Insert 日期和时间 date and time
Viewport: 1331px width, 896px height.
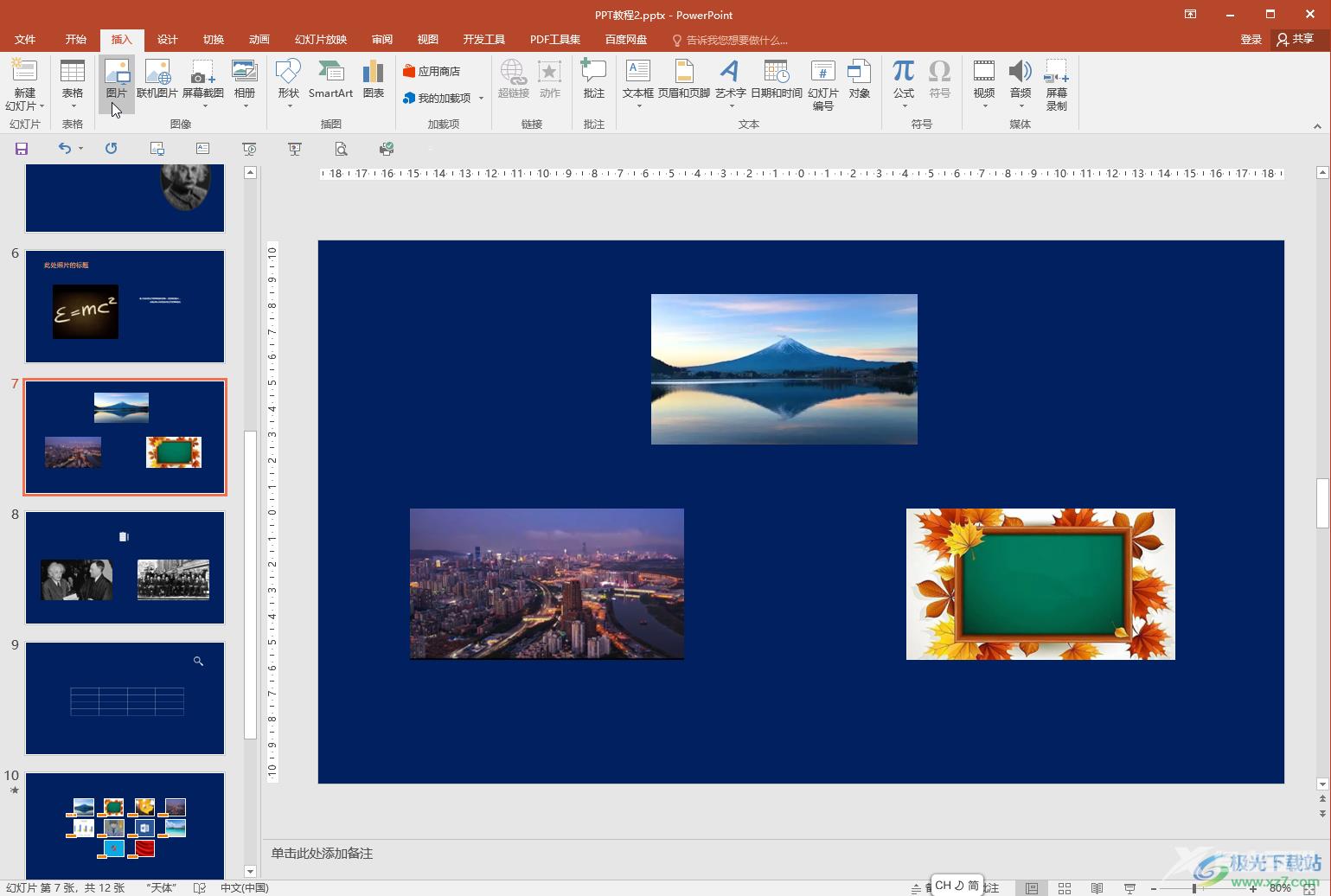(x=777, y=79)
